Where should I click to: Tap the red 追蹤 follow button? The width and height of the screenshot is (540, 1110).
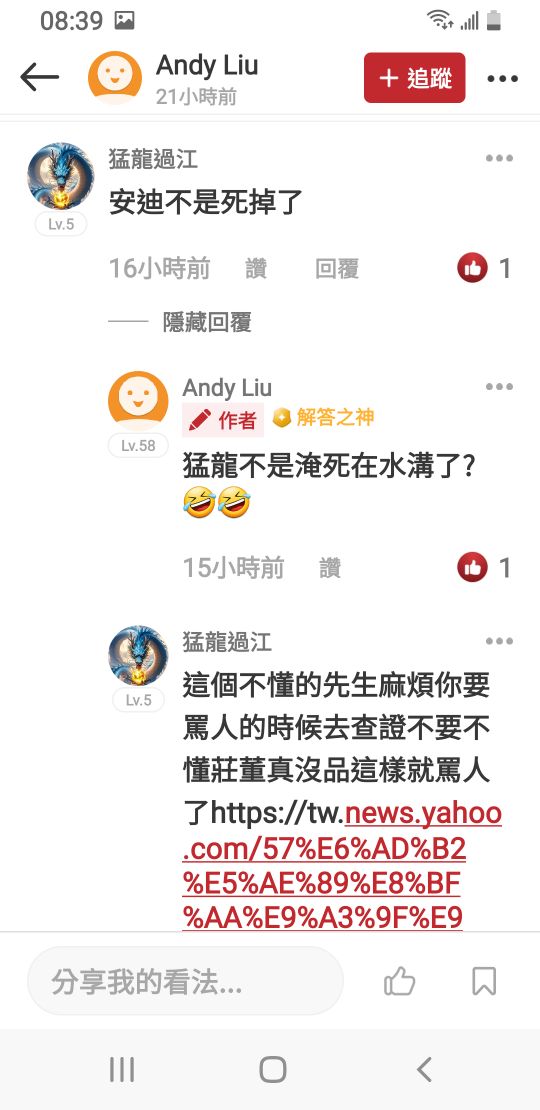415,78
